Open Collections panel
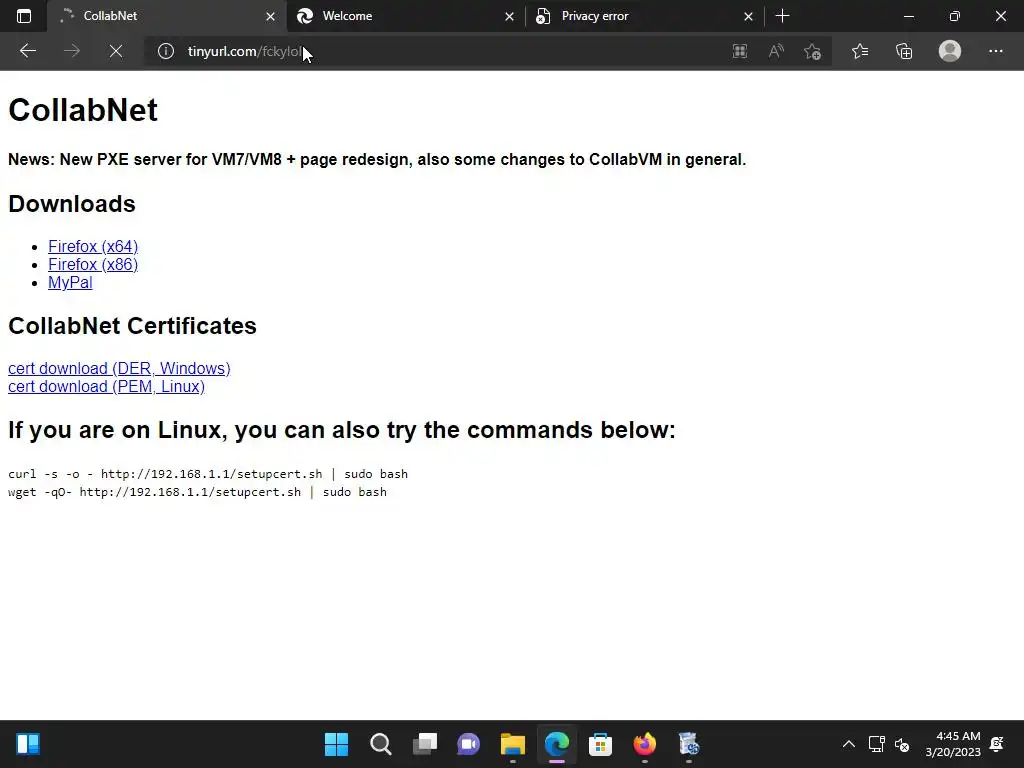Screen dimensions: 1024x768 [904, 51]
